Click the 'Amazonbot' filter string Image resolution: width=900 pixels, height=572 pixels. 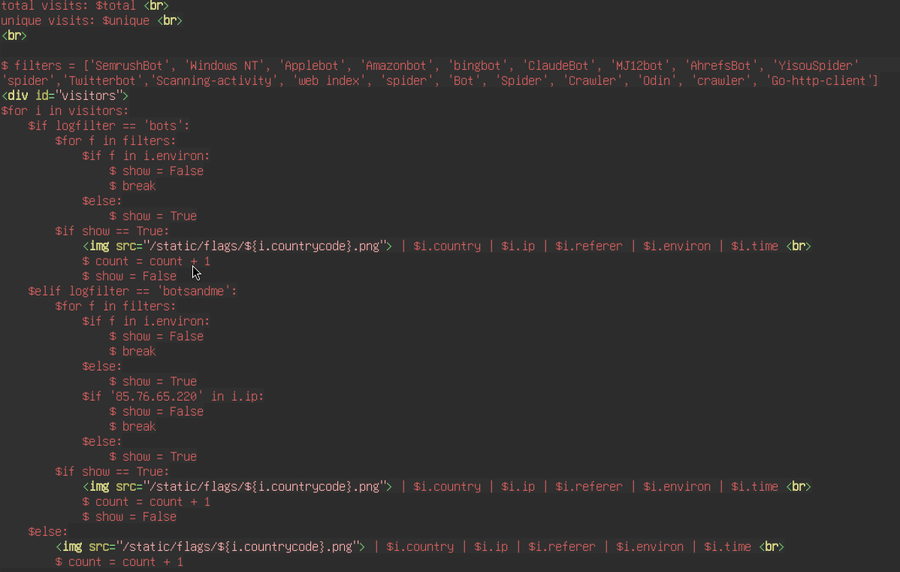pos(398,65)
